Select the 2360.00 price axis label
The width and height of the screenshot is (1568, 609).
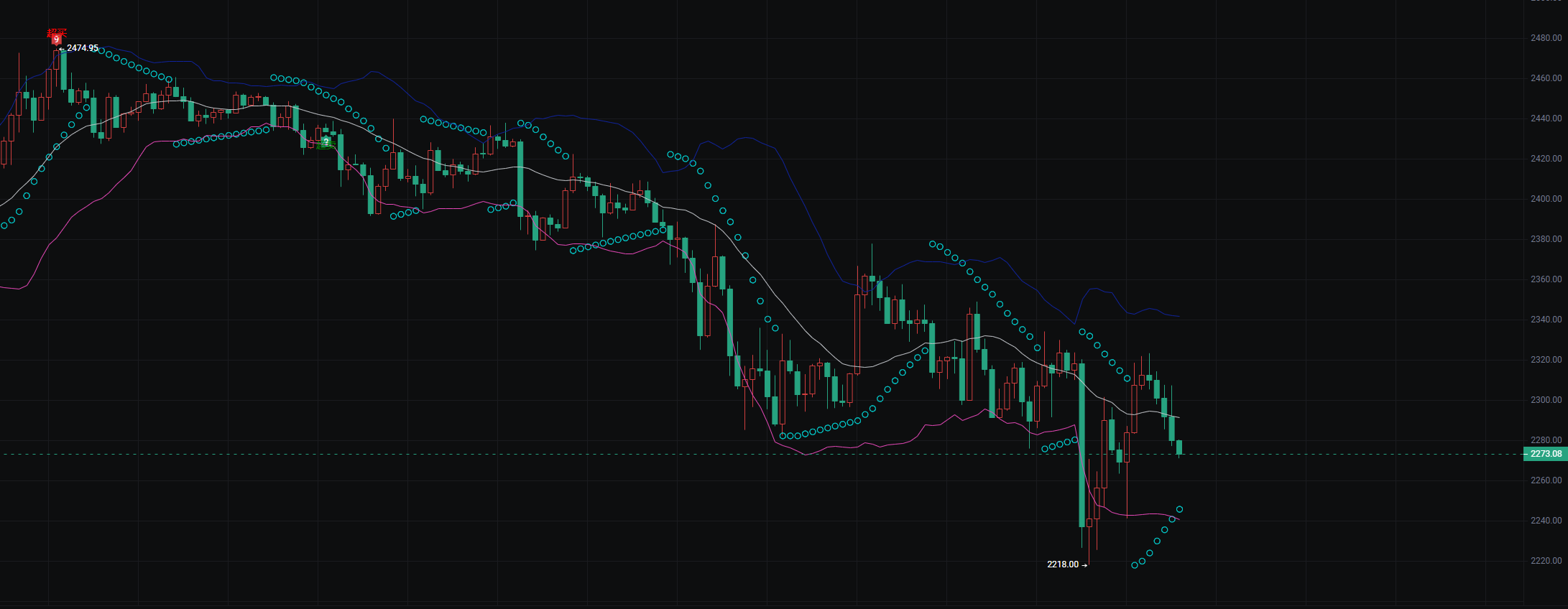click(x=1546, y=279)
